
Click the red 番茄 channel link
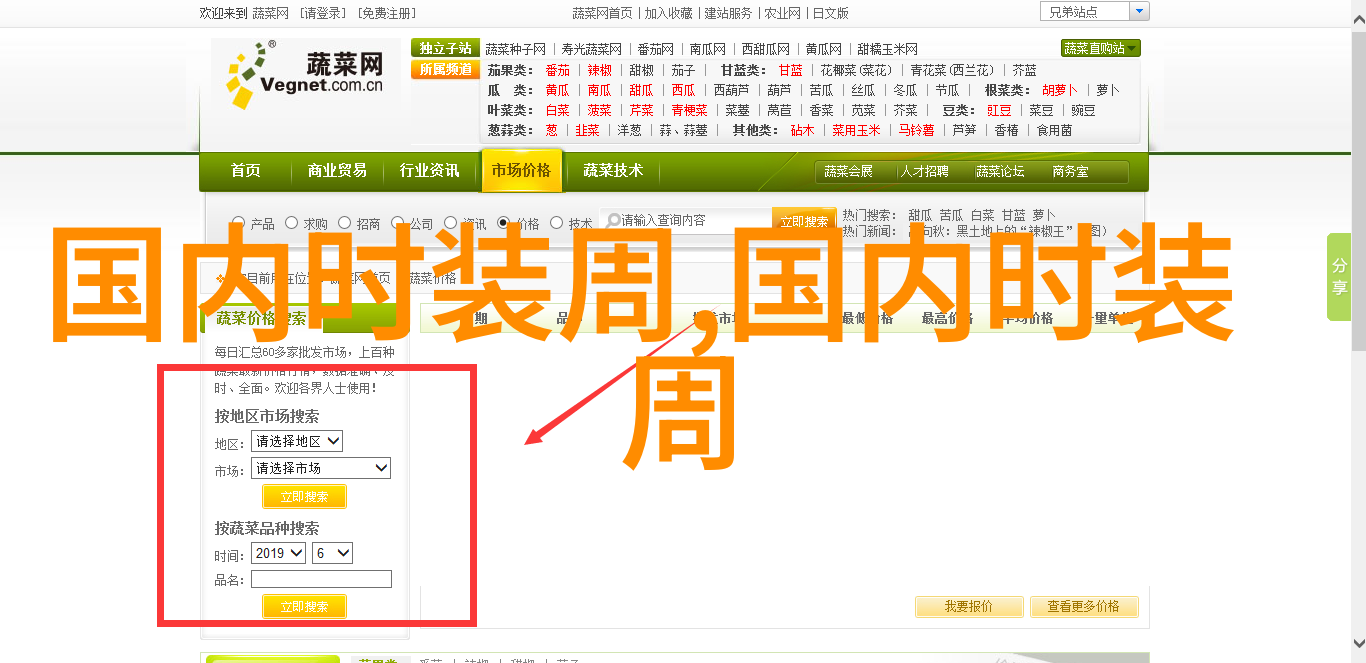click(x=557, y=70)
